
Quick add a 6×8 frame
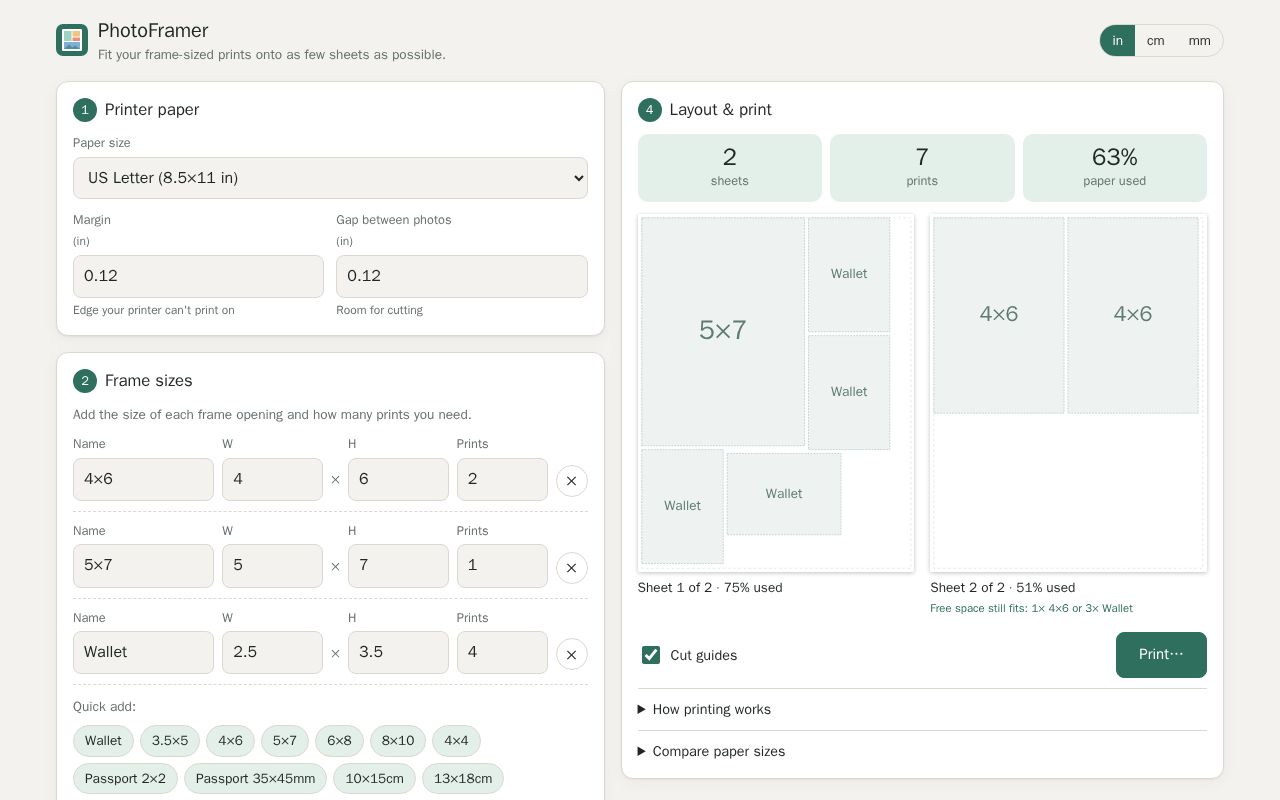(x=340, y=741)
